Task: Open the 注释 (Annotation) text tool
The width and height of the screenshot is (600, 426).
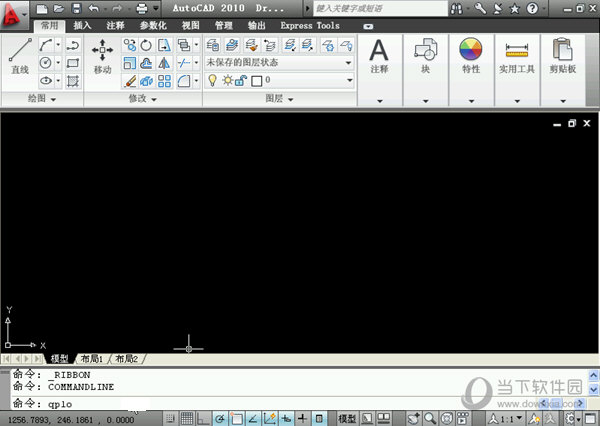Action: click(x=379, y=56)
